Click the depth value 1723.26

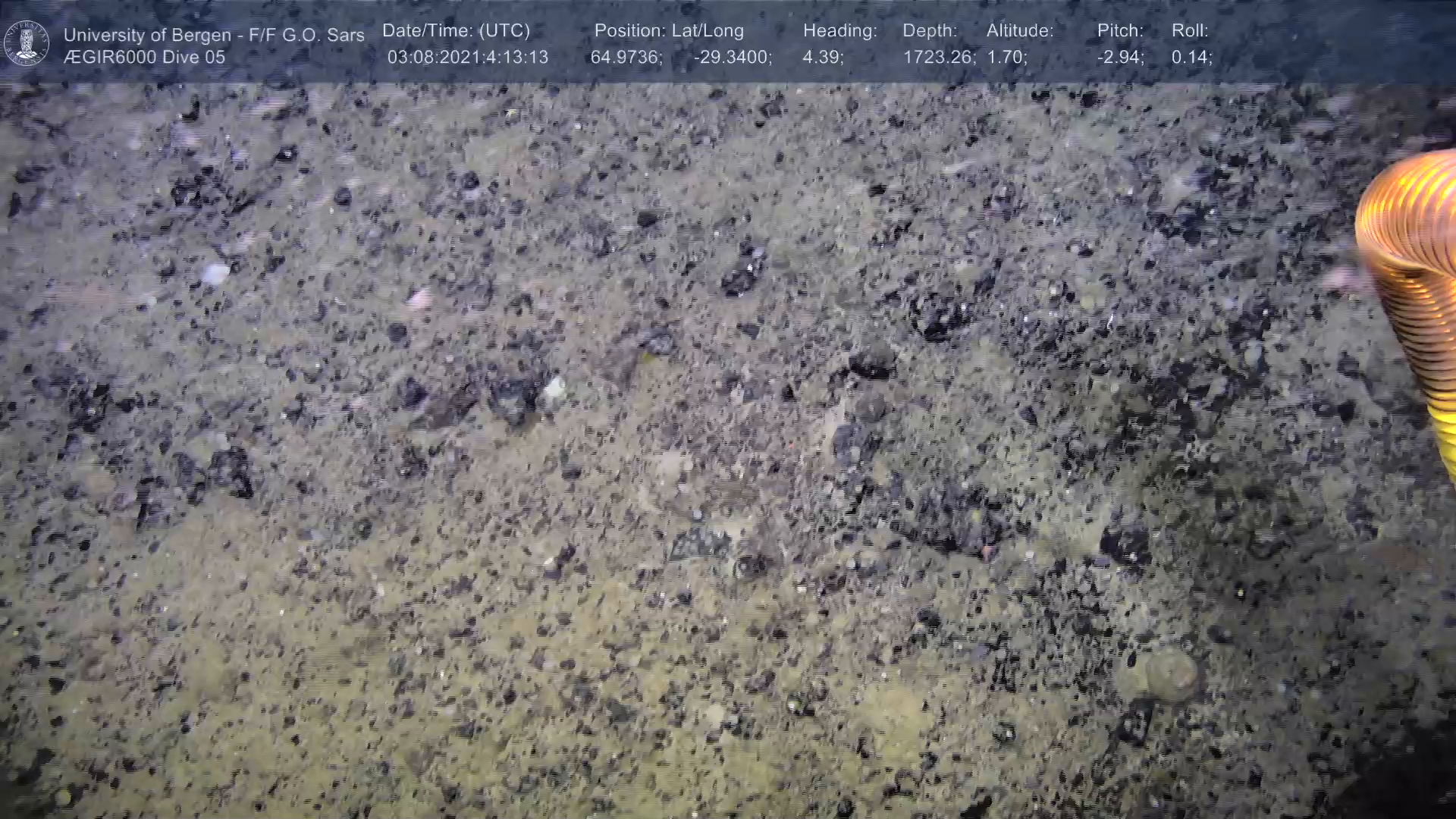939,58
